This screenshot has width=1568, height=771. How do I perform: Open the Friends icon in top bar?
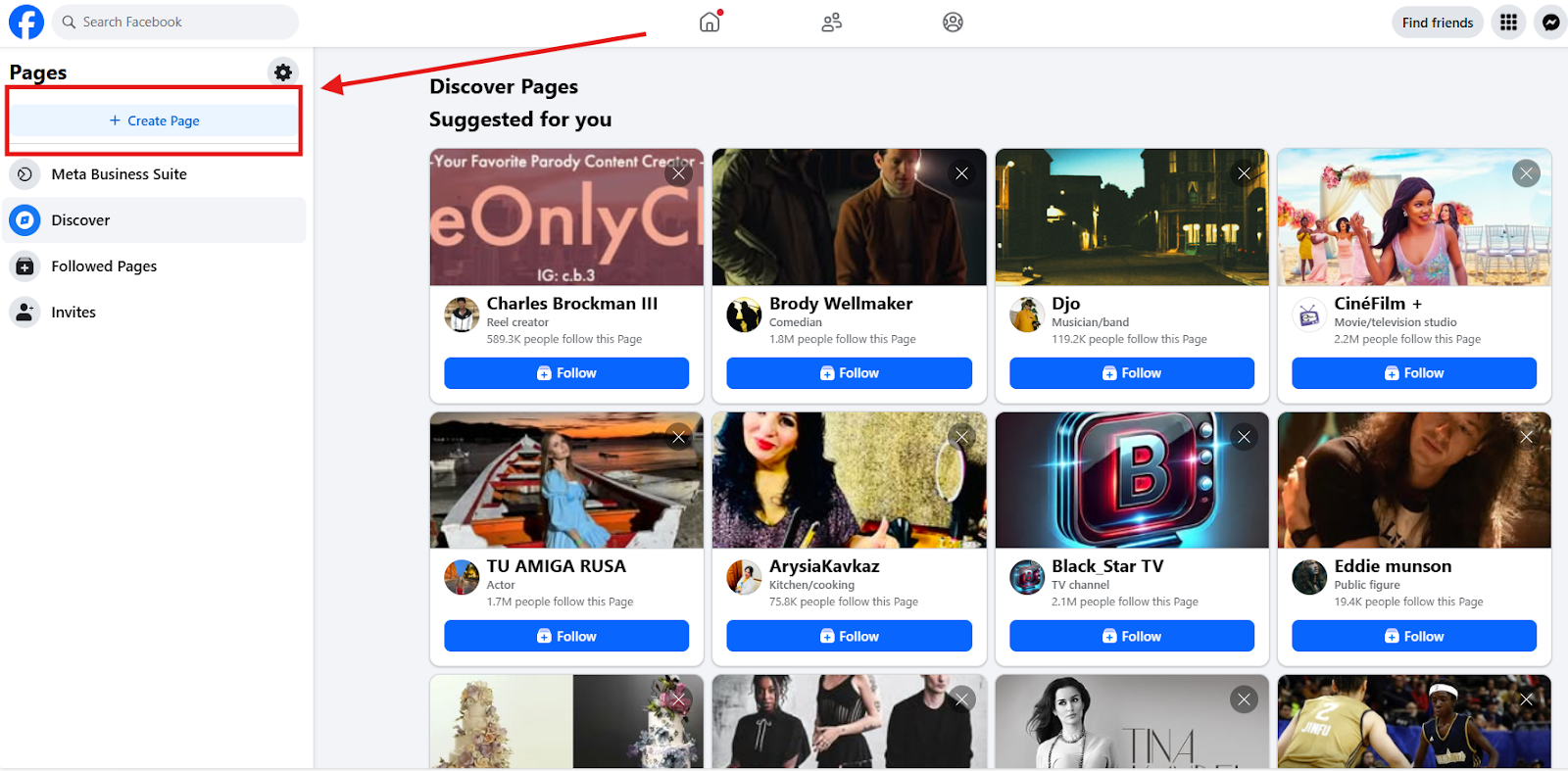point(831,22)
